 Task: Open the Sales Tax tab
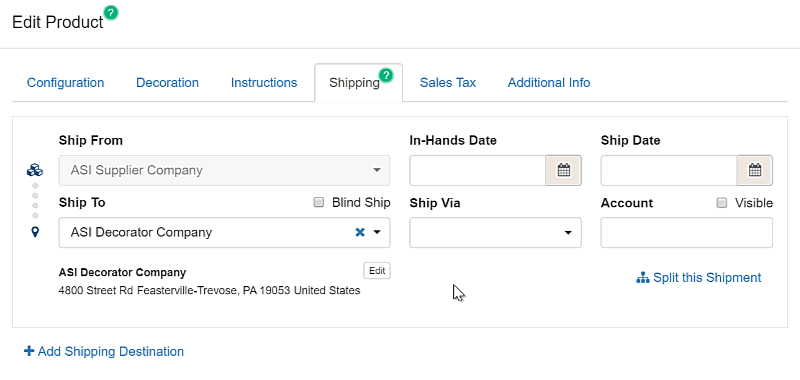448,83
